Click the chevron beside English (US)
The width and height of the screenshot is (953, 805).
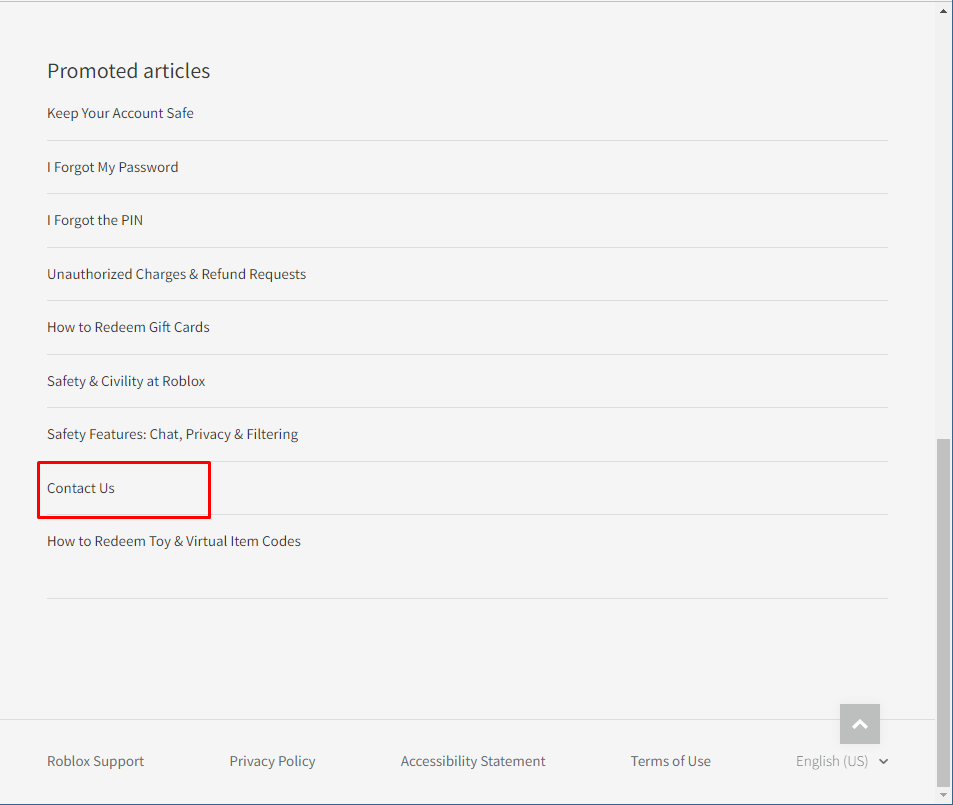pyautogui.click(x=884, y=761)
